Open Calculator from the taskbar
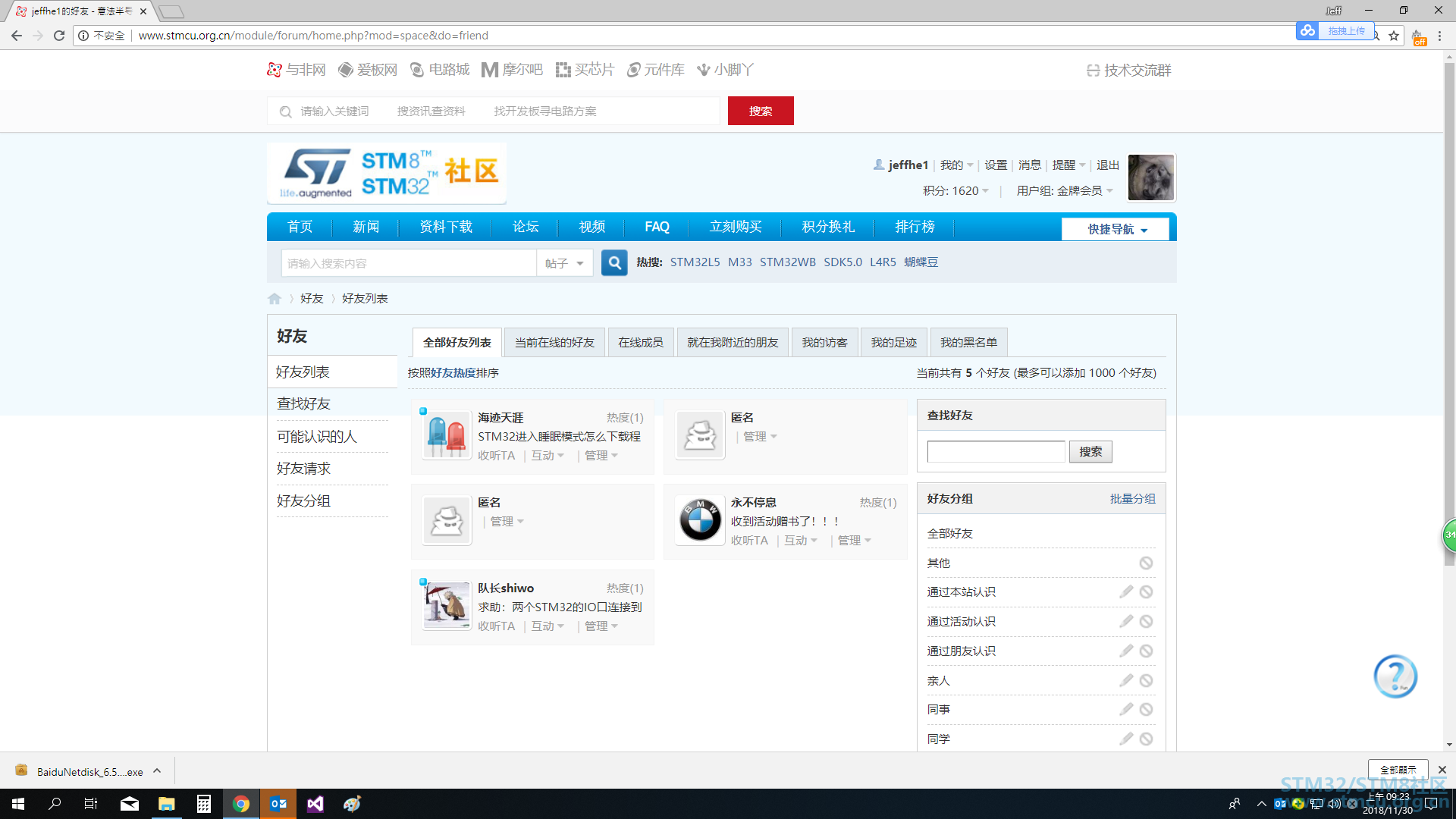Image resolution: width=1456 pixels, height=819 pixels. [x=204, y=804]
